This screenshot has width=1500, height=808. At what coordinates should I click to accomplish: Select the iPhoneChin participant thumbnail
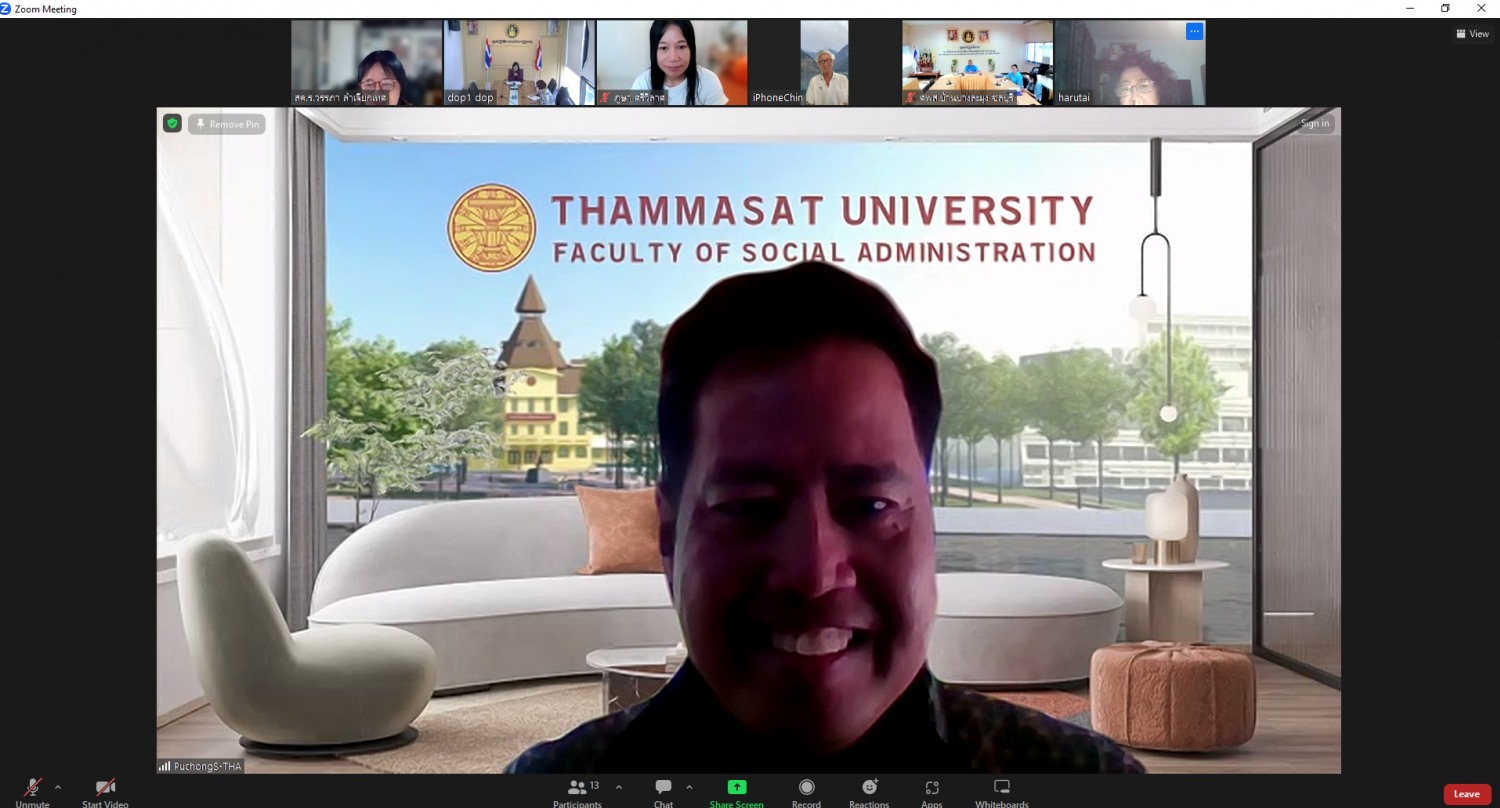(x=824, y=62)
